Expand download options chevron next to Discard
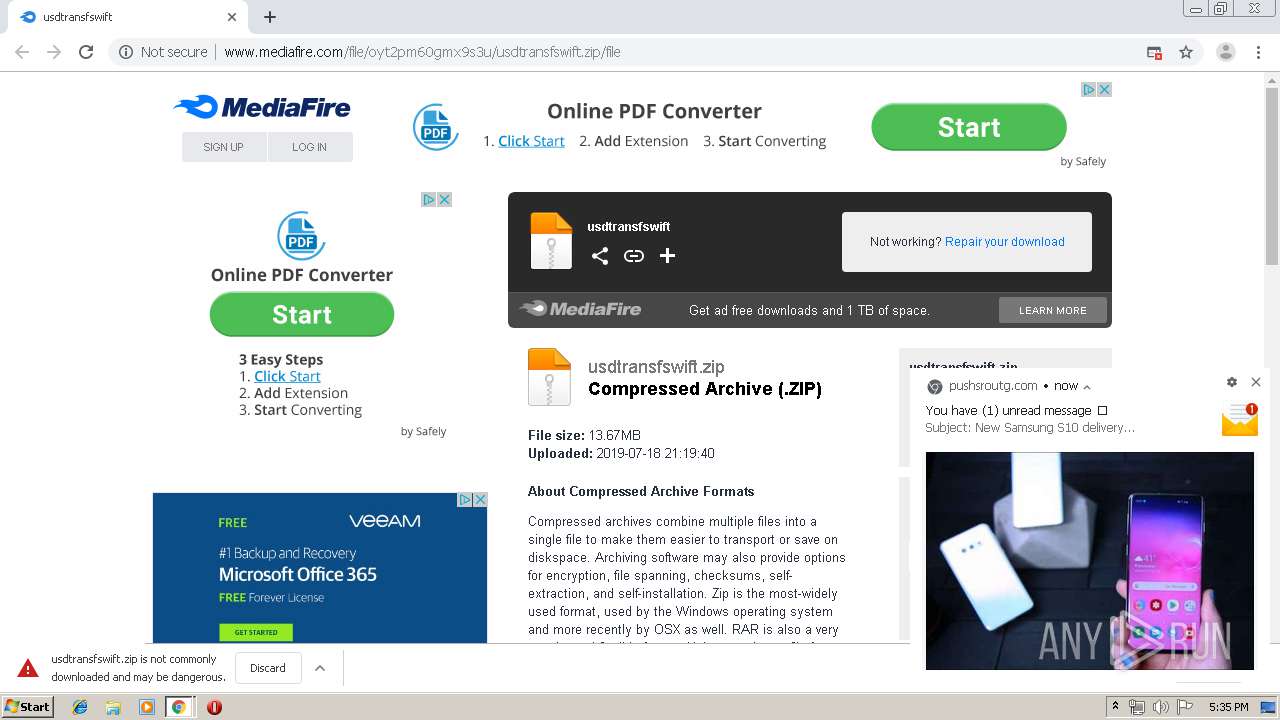Screen dimensions: 1280x720 point(320,668)
